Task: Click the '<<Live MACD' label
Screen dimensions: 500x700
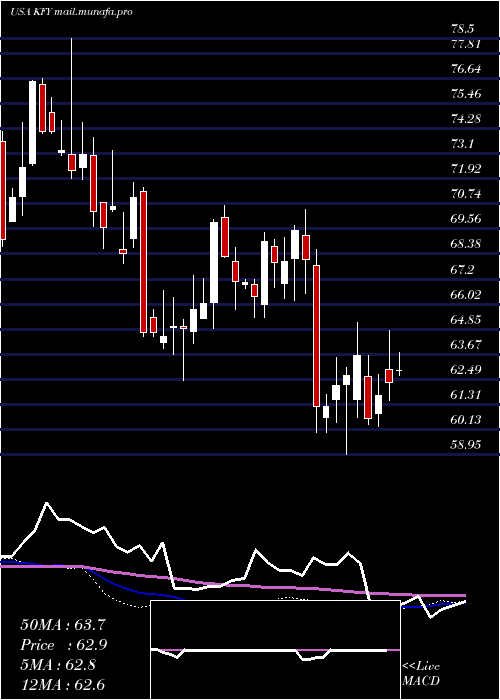Action: point(421,674)
